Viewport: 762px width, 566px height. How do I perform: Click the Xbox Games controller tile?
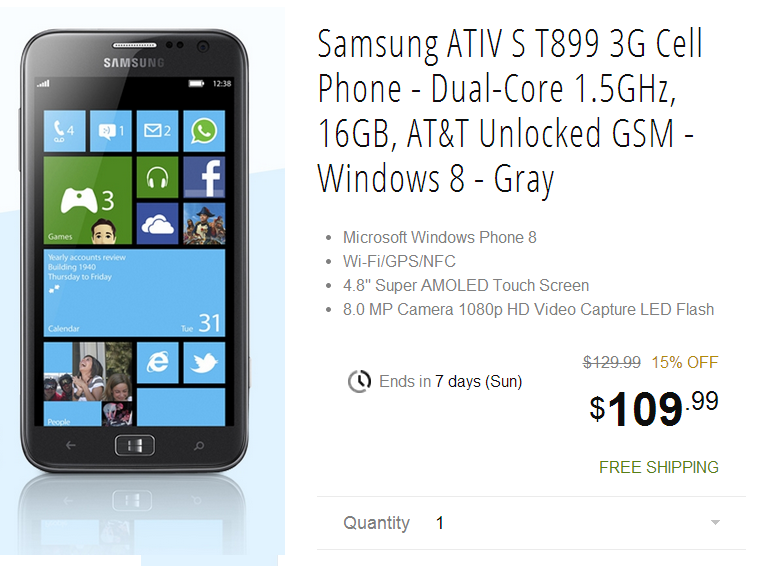coord(87,200)
